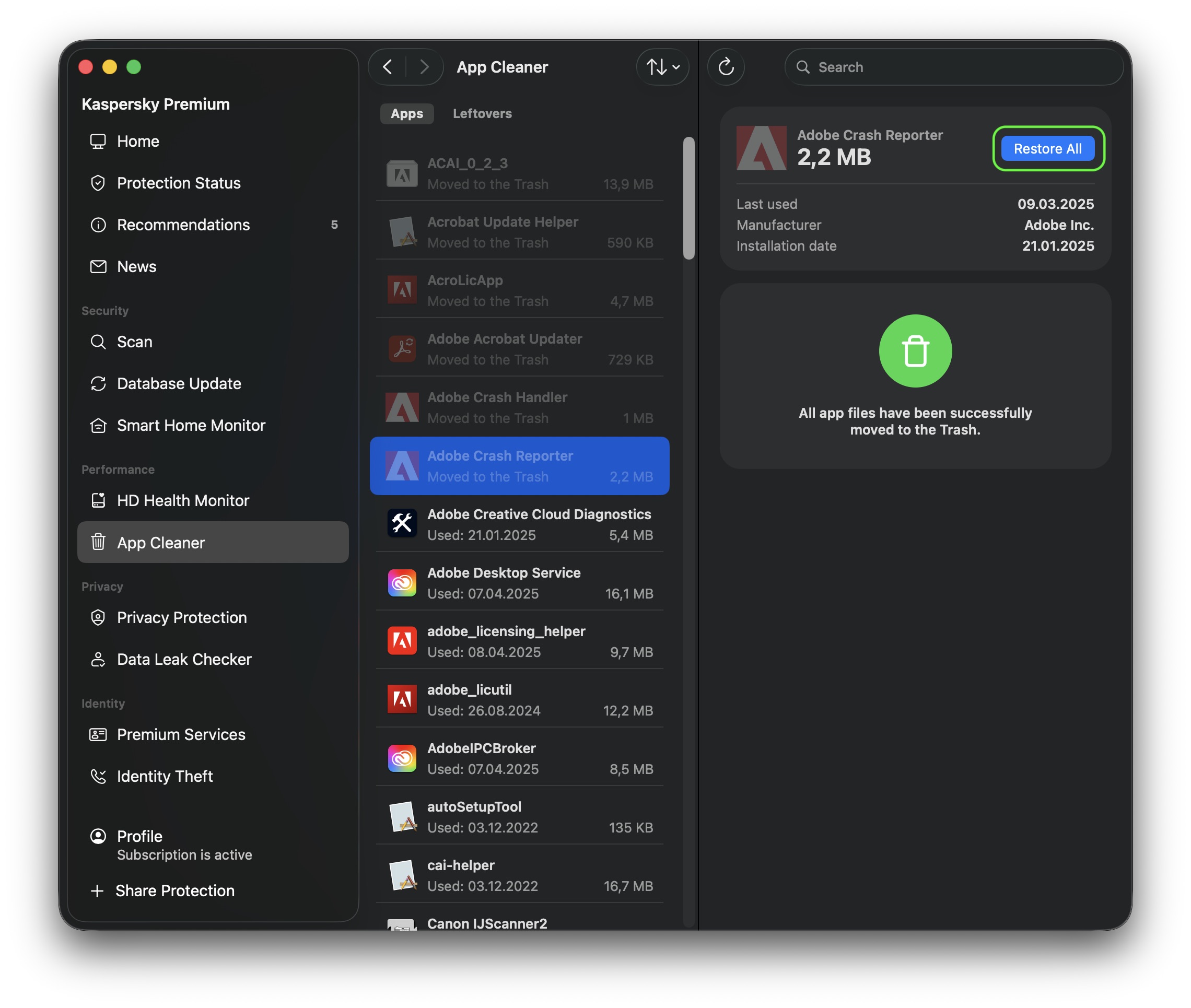Click the app list vertical scrollbar
Image resolution: width=1191 pixels, height=1008 pixels.
[x=688, y=198]
